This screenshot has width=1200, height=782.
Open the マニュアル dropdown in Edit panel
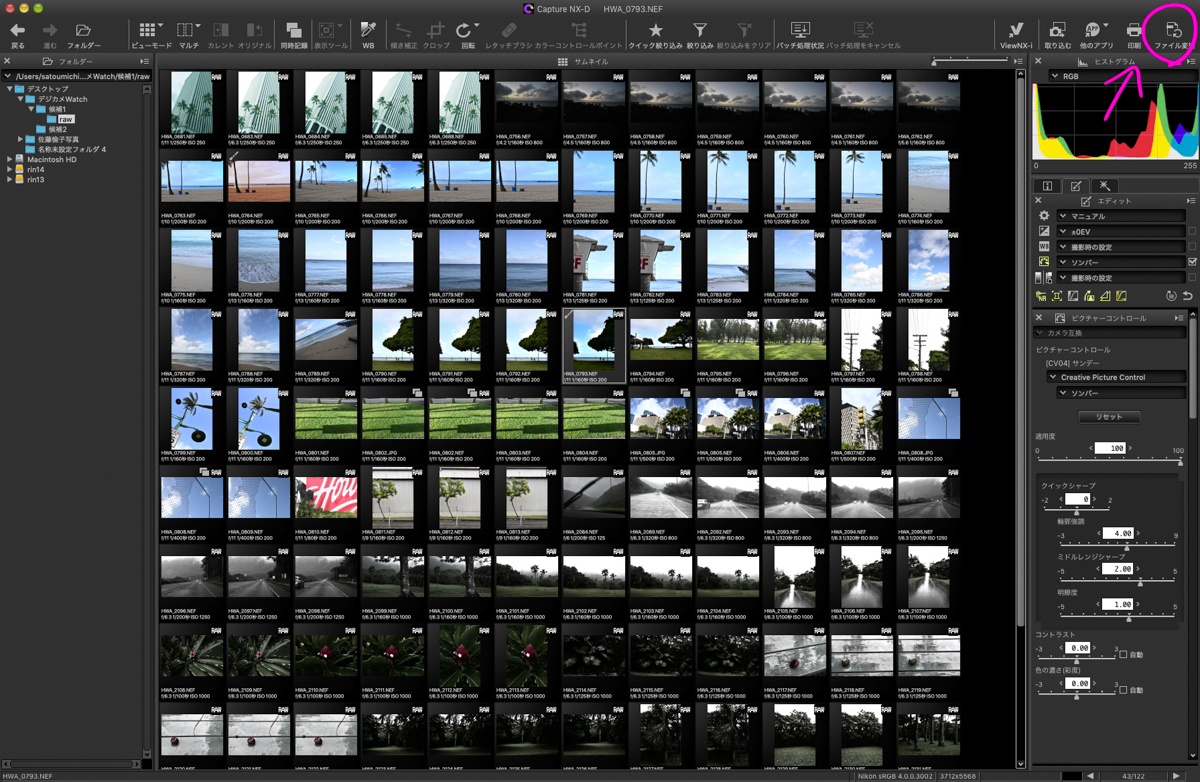(x=1120, y=216)
